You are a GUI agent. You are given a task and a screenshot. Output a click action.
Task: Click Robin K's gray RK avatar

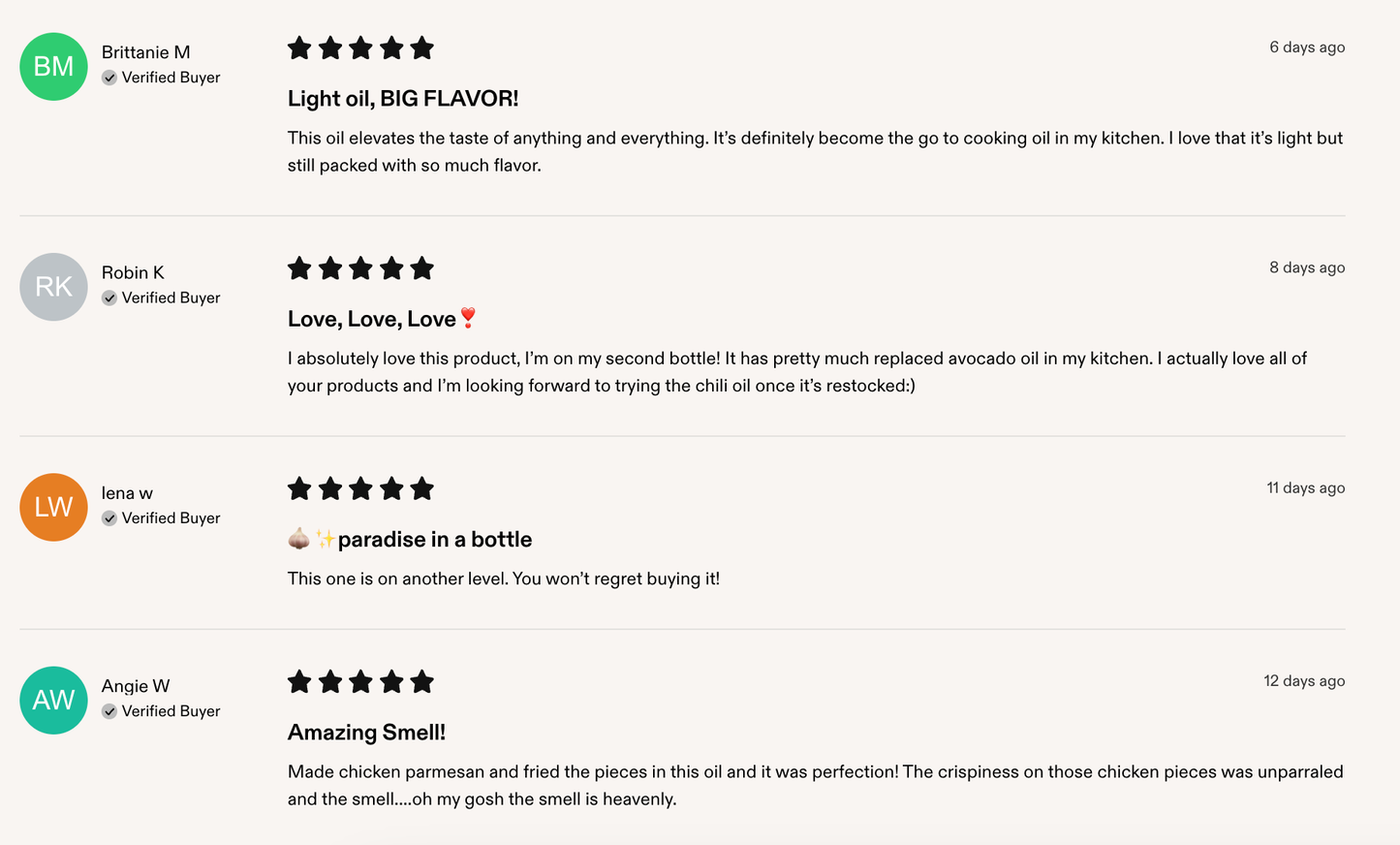pyautogui.click(x=53, y=287)
